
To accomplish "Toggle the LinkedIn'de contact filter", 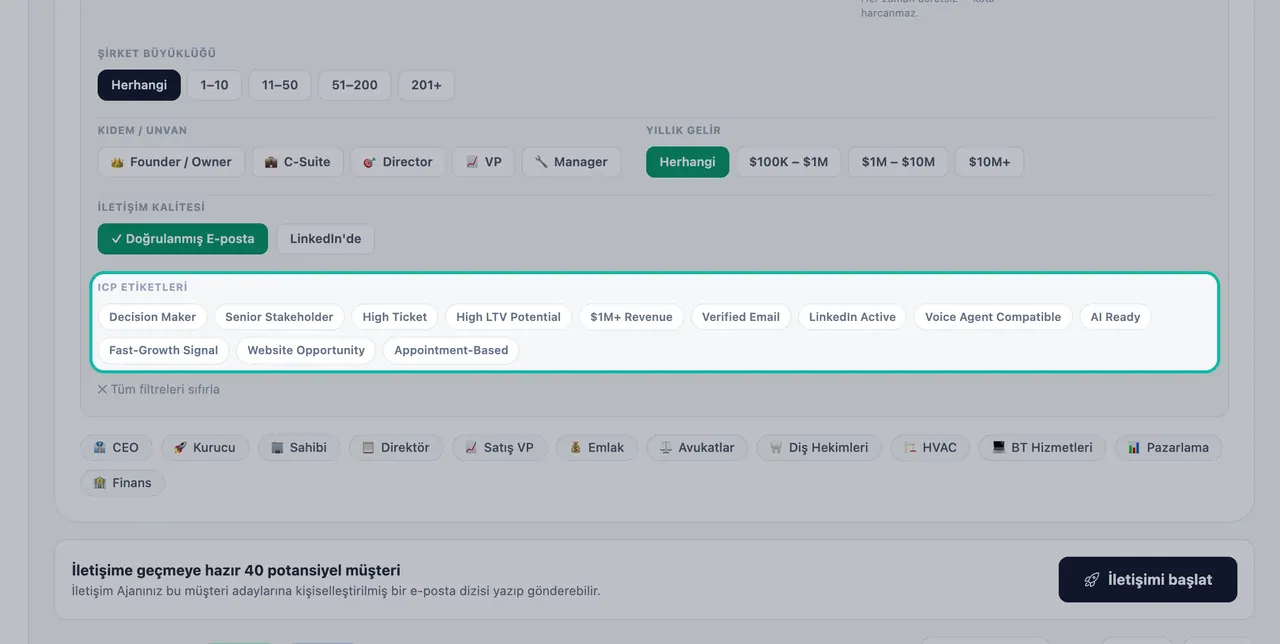I will click(326, 239).
